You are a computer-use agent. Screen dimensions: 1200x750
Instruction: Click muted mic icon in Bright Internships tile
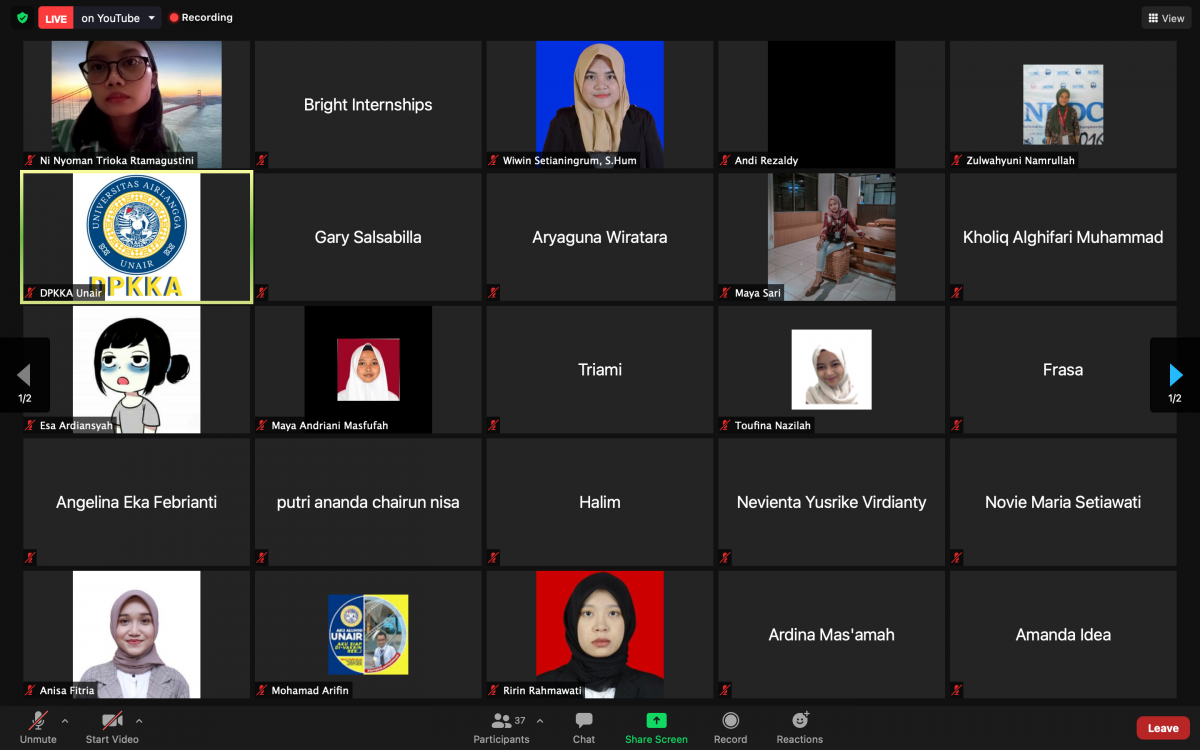[x=262, y=160]
